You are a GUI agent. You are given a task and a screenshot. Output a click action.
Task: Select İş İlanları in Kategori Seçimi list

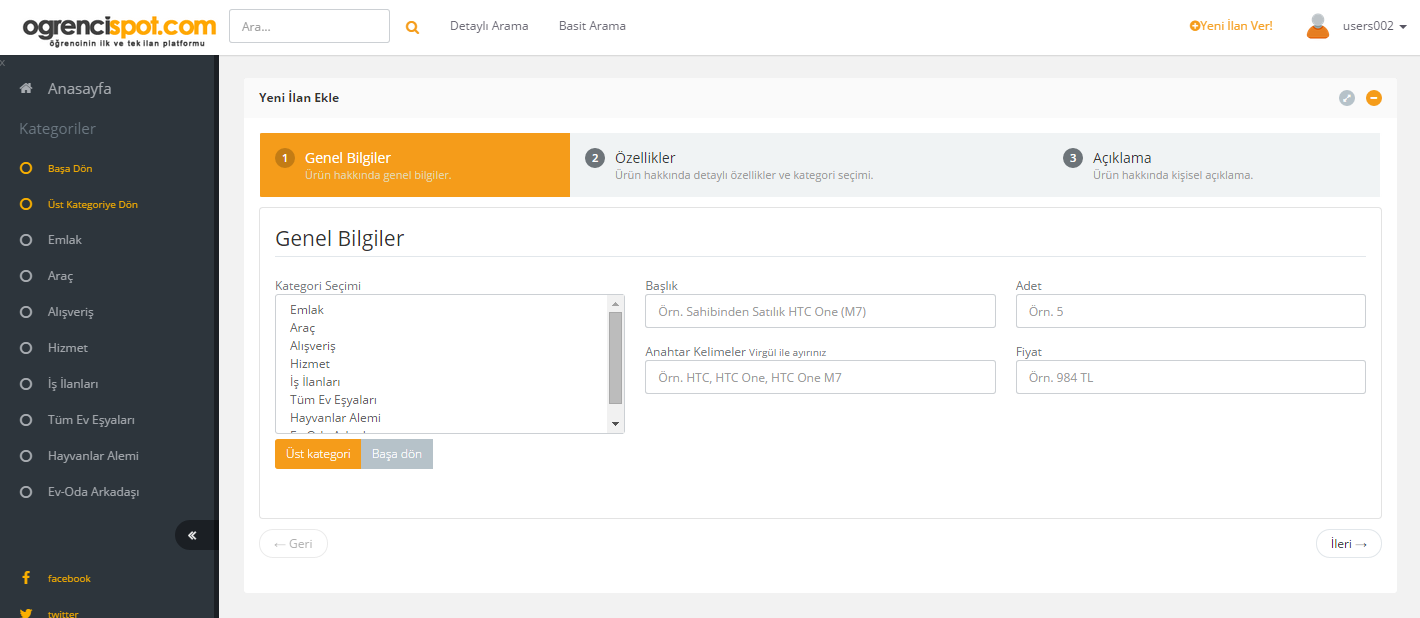tap(315, 382)
